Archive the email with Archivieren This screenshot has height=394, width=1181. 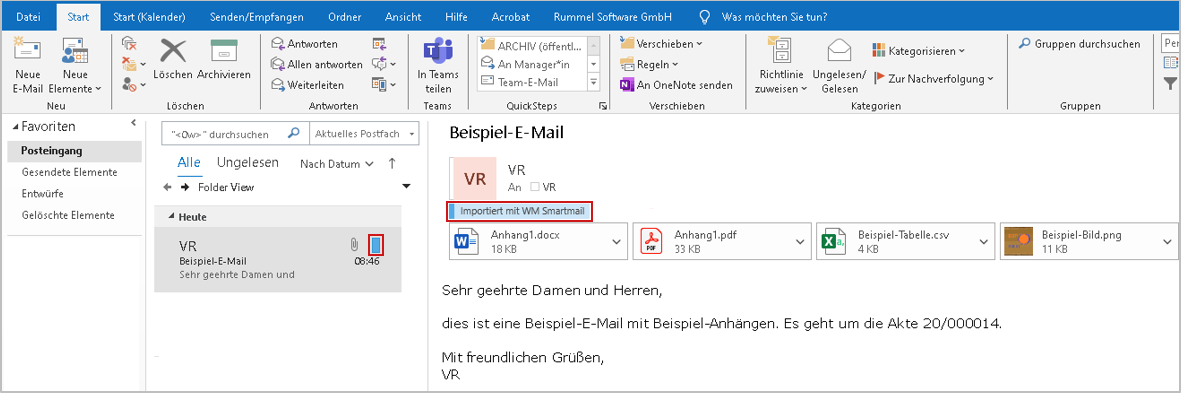pos(224,59)
